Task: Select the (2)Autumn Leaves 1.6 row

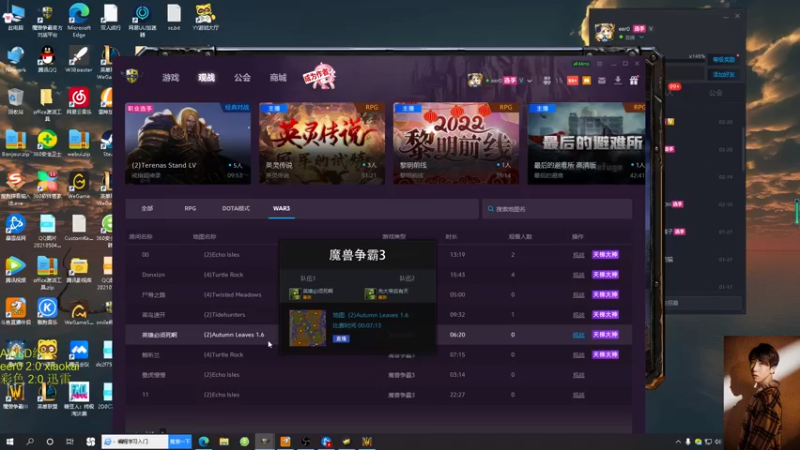Action: [x=379, y=335]
